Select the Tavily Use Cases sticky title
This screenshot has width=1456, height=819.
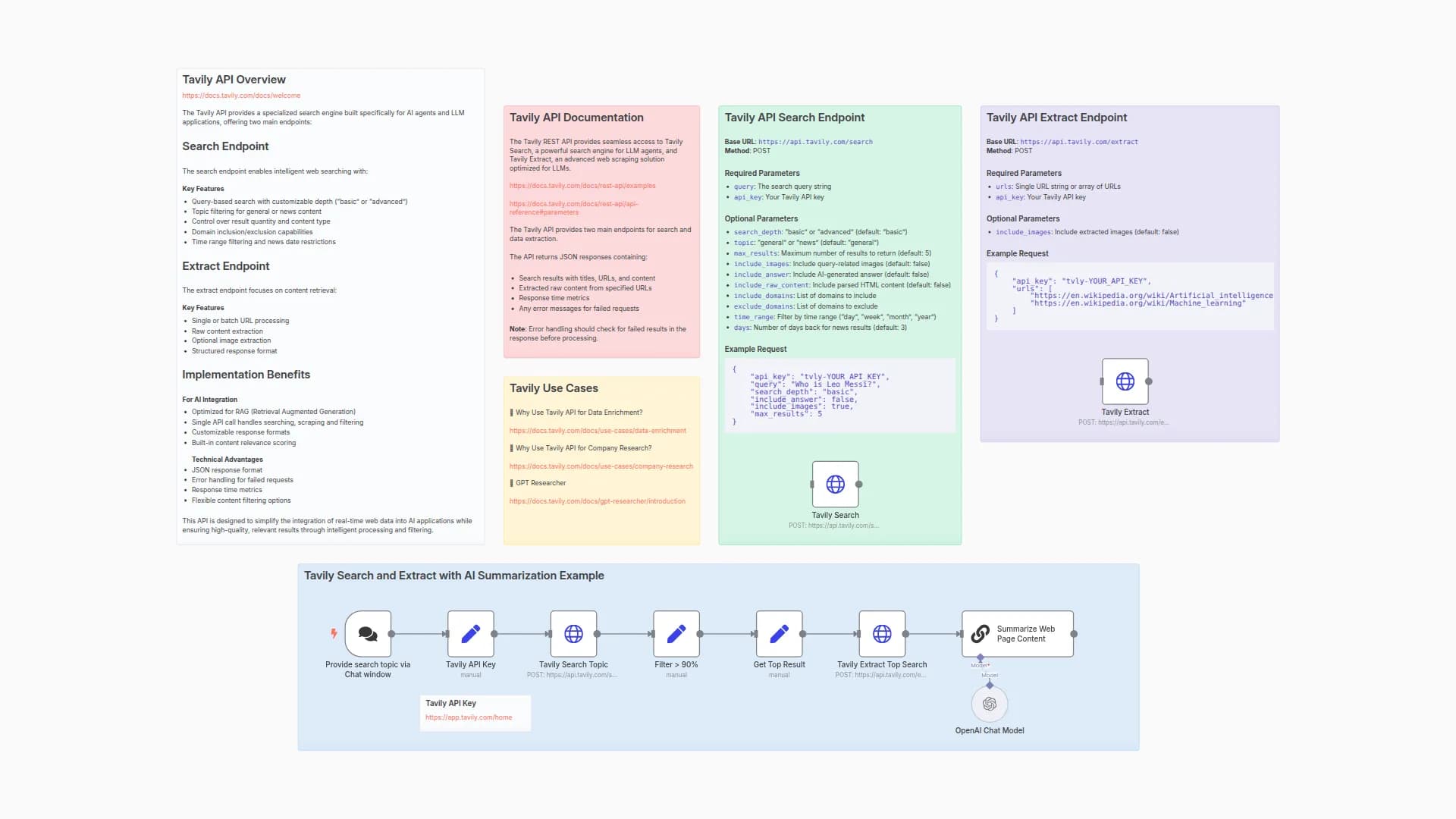point(554,388)
